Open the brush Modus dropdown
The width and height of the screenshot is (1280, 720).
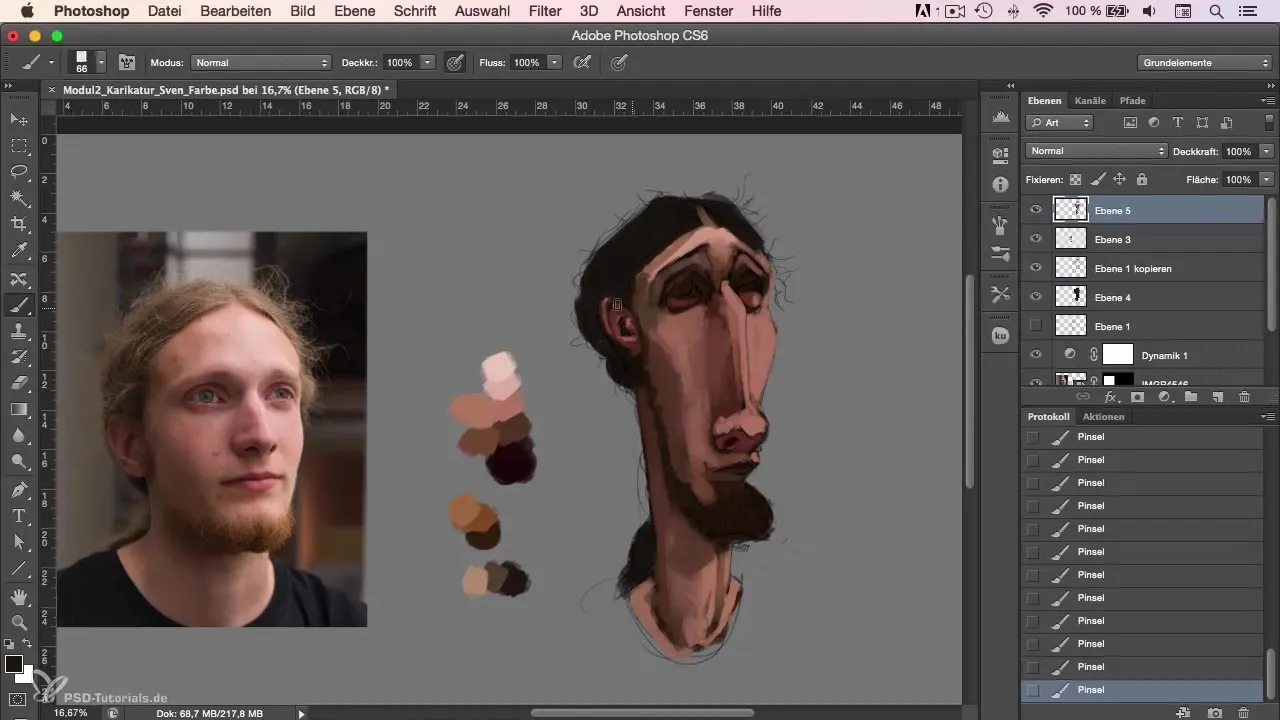click(260, 62)
